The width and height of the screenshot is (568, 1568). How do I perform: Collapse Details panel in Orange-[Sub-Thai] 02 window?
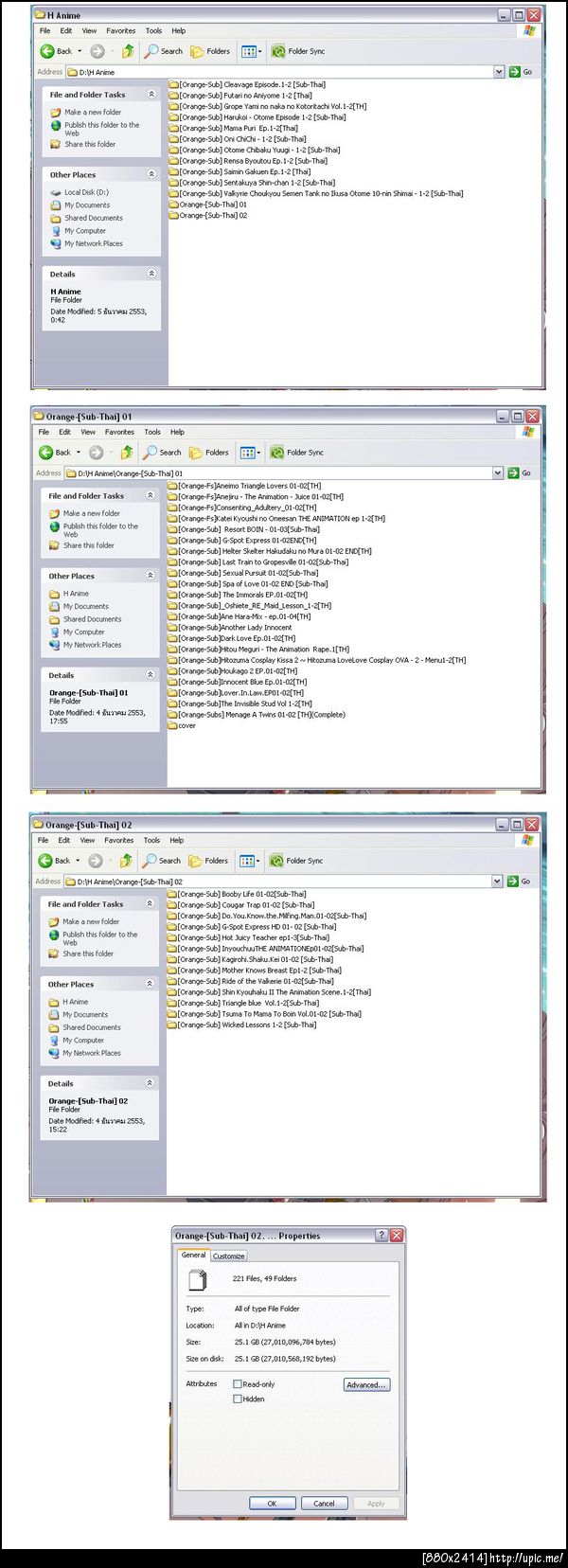150,1082
